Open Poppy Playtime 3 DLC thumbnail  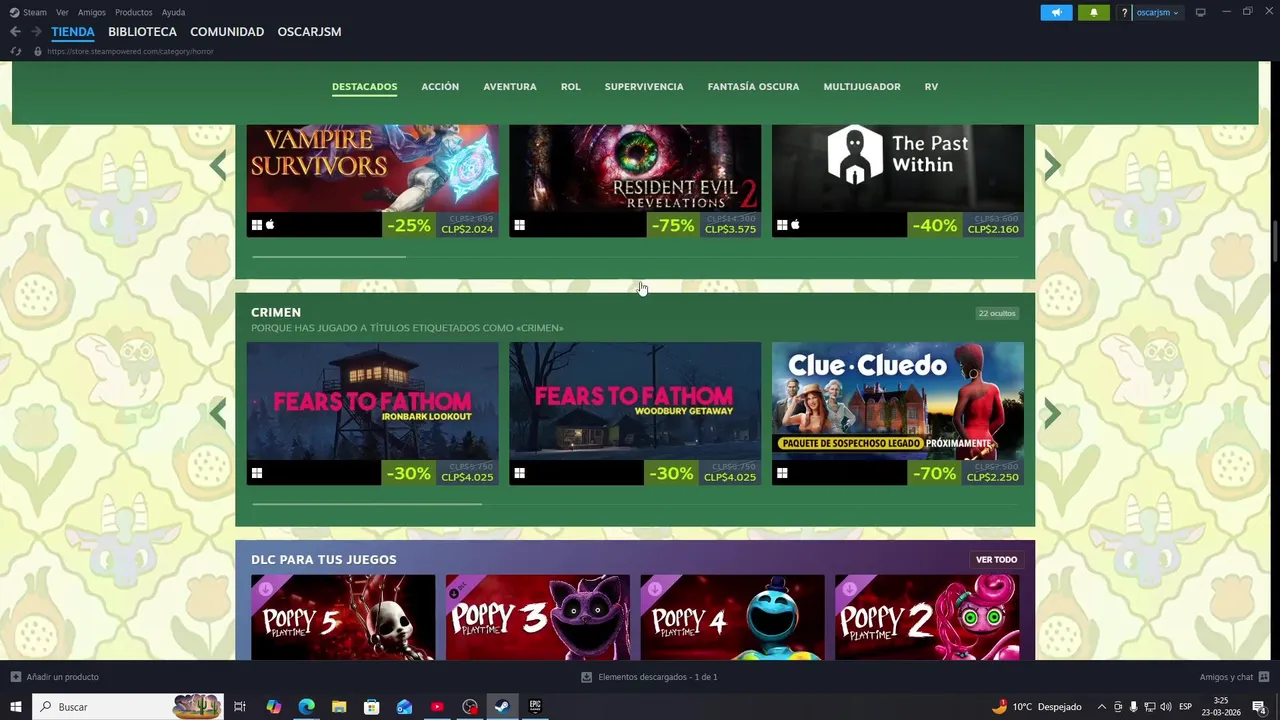pos(537,617)
